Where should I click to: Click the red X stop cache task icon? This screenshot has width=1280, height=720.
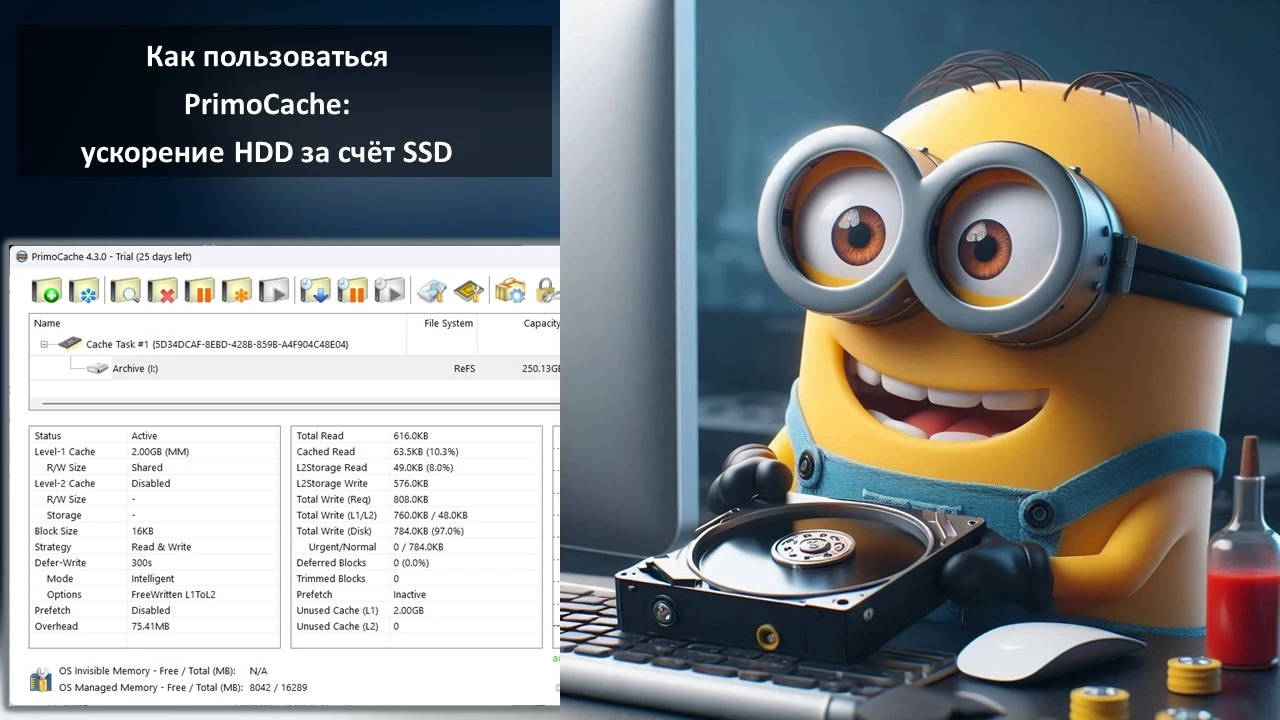[162, 291]
